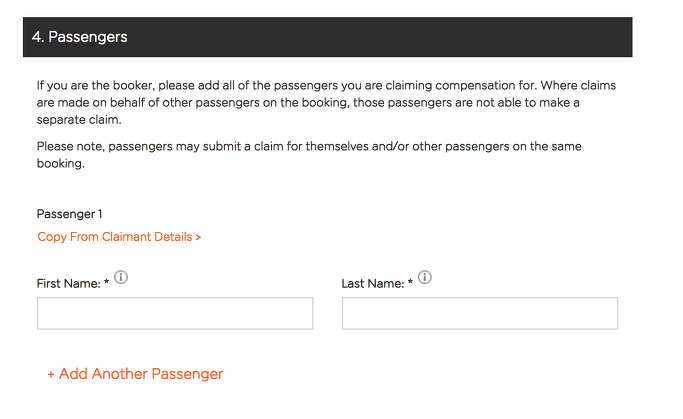Click the info icon beside First Name
683x419 pixels.
pos(121,277)
